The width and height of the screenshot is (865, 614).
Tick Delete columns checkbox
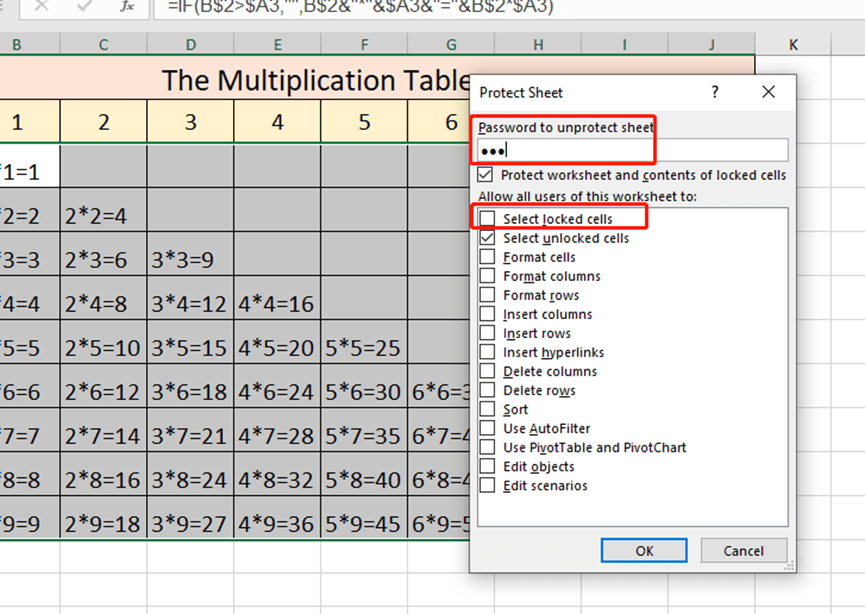click(488, 371)
